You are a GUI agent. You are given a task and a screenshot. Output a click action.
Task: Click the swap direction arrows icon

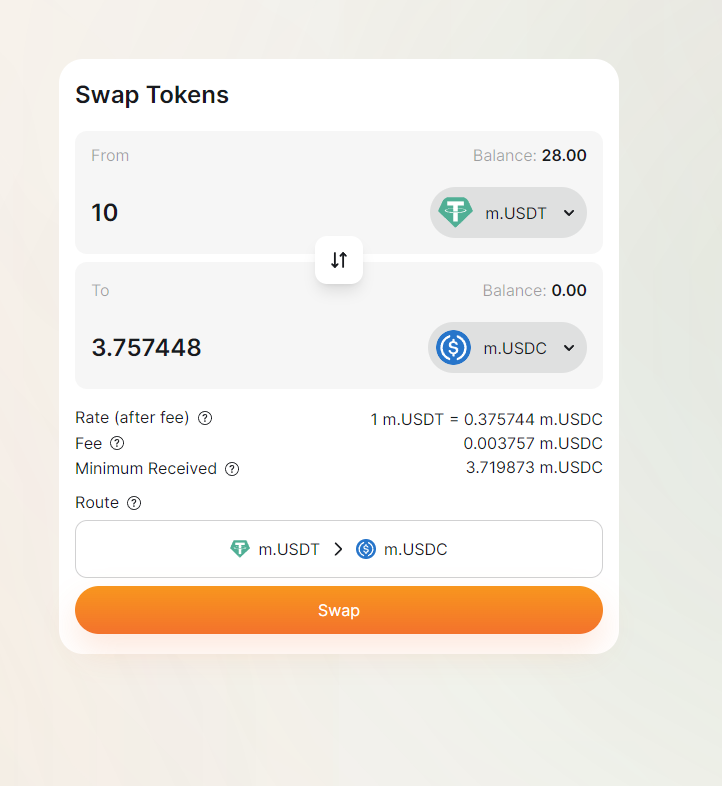[x=339, y=260]
